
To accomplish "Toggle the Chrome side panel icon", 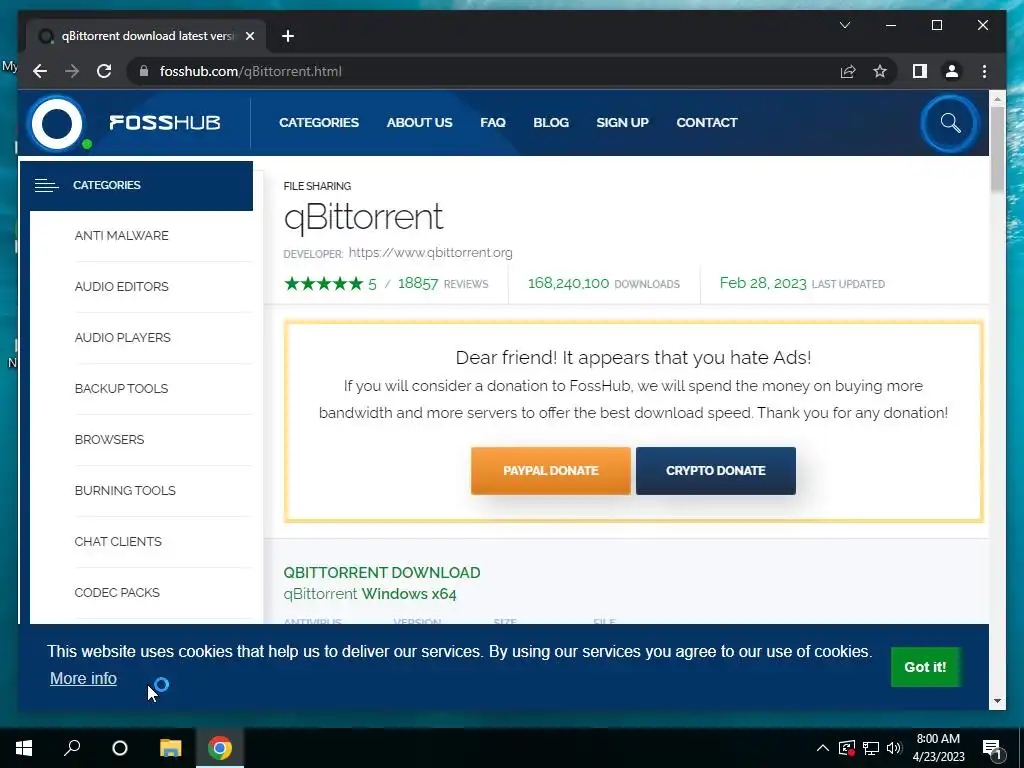I will pos(920,71).
